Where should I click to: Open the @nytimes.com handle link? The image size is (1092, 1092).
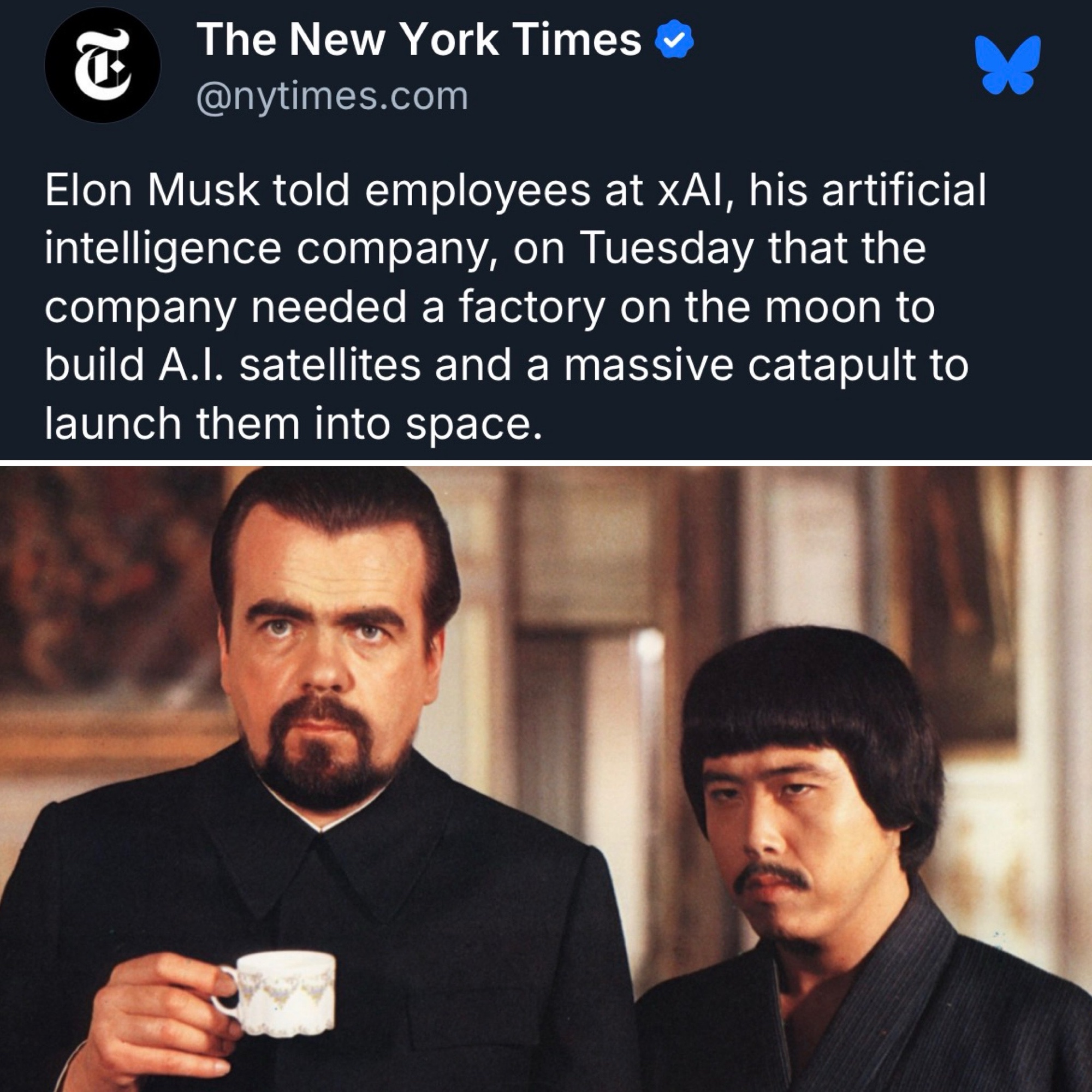coord(333,97)
